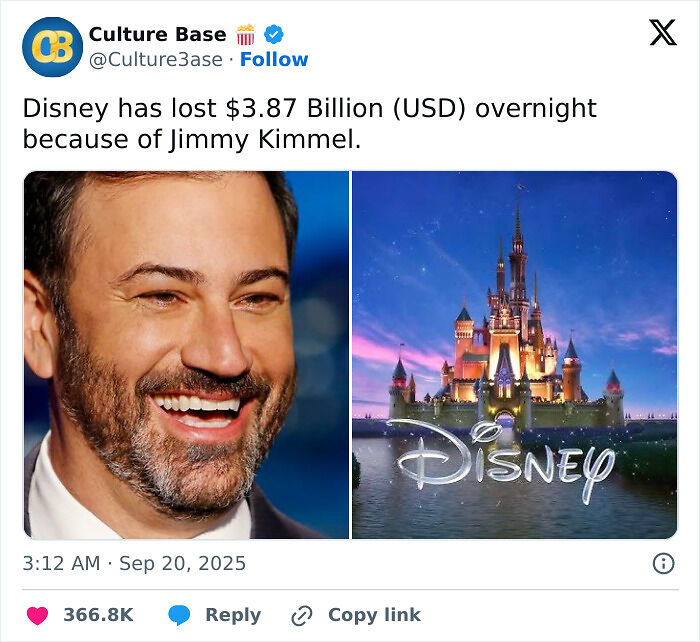The image size is (700, 642).
Task: Click the Sep 20, 2025 date
Action: tap(182, 563)
